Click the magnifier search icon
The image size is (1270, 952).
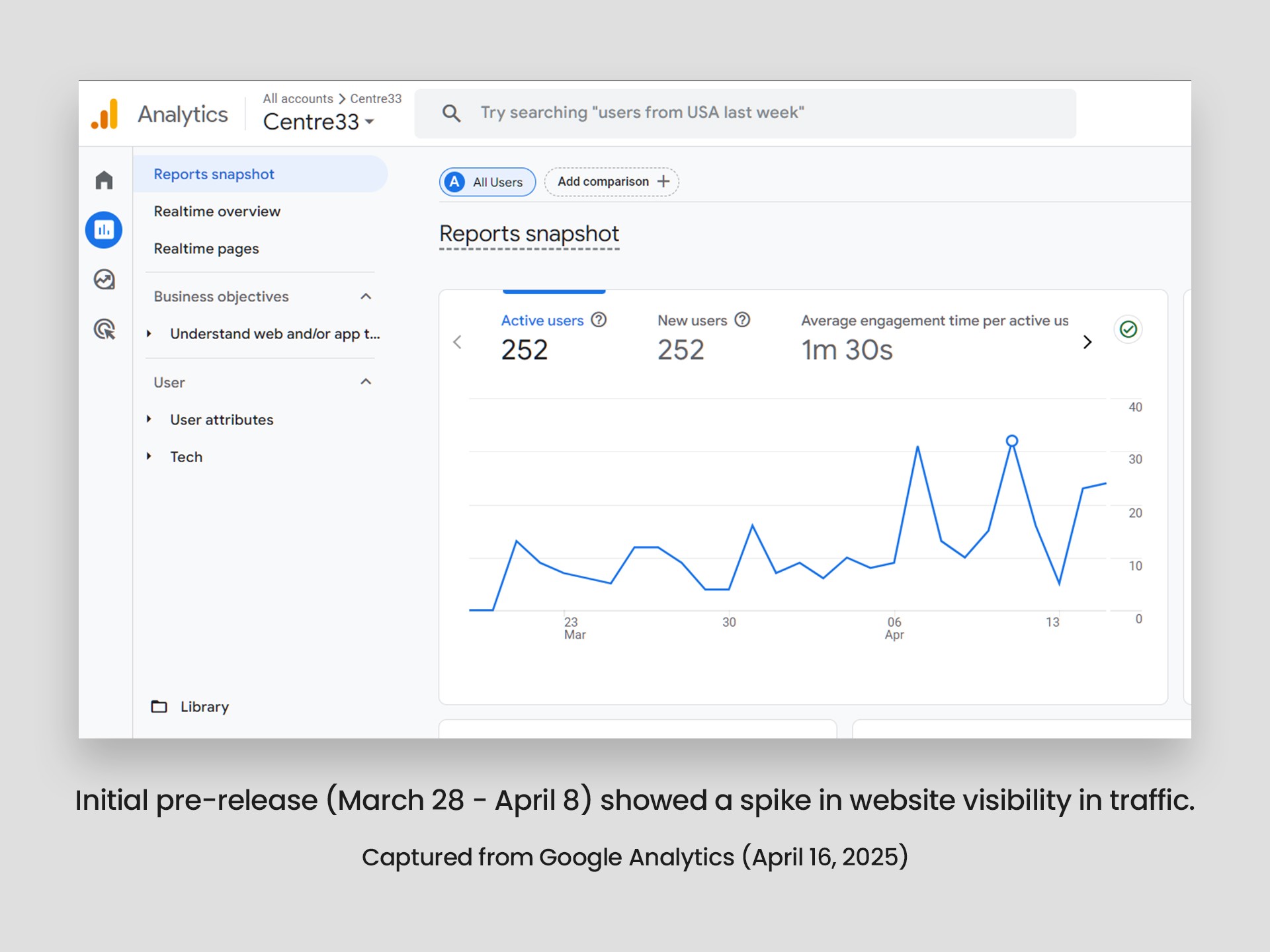pos(451,113)
